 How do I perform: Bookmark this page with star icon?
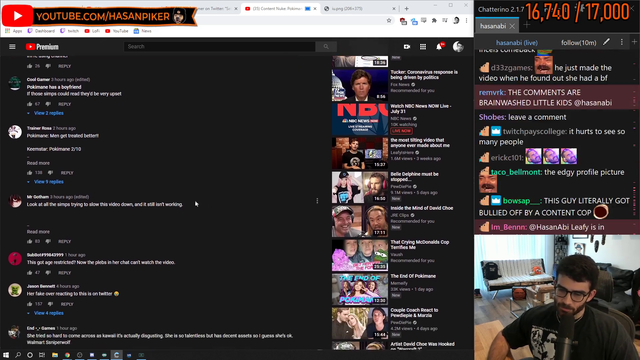tap(389, 20)
